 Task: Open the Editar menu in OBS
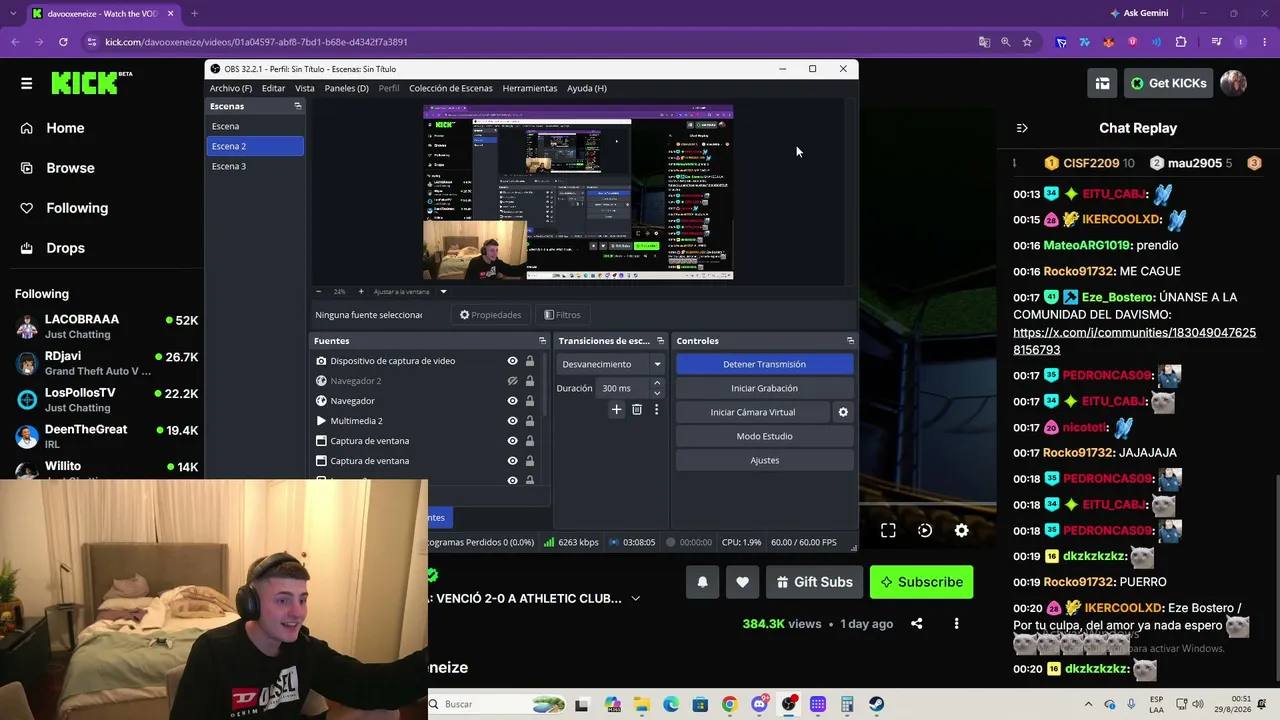coord(273,88)
